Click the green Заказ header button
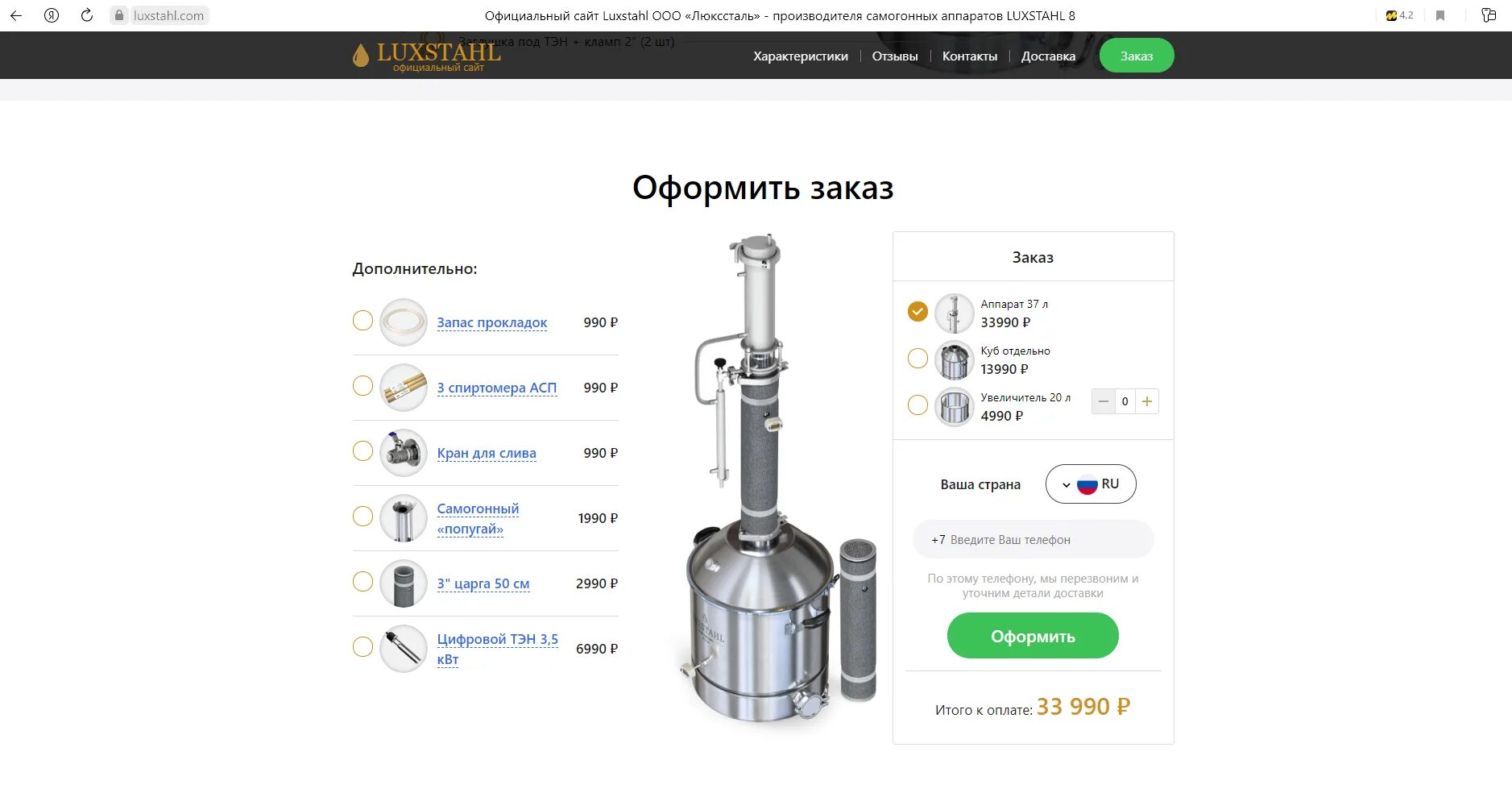 click(x=1137, y=56)
